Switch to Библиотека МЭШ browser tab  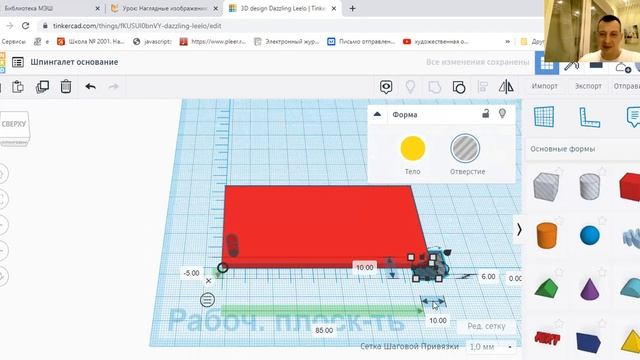click(x=51, y=8)
